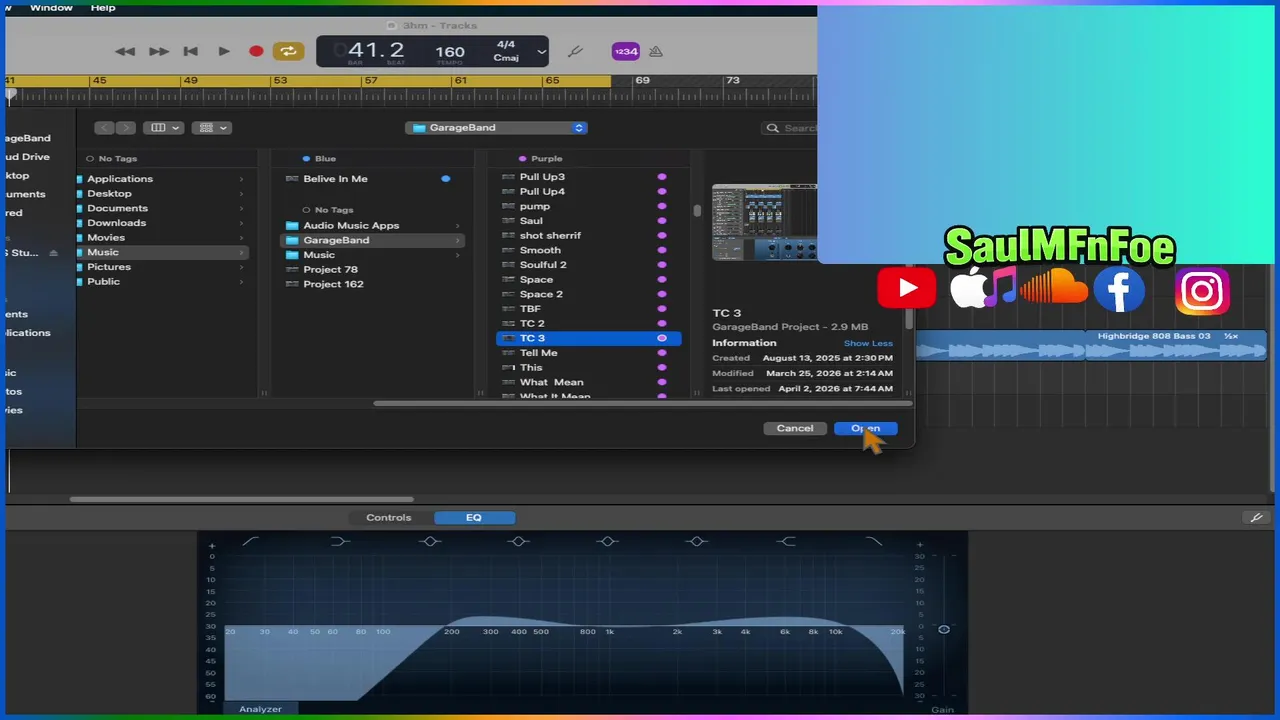1280x720 pixels.
Task: Click the tracks area horizontal scrollbar
Action: tap(241, 499)
